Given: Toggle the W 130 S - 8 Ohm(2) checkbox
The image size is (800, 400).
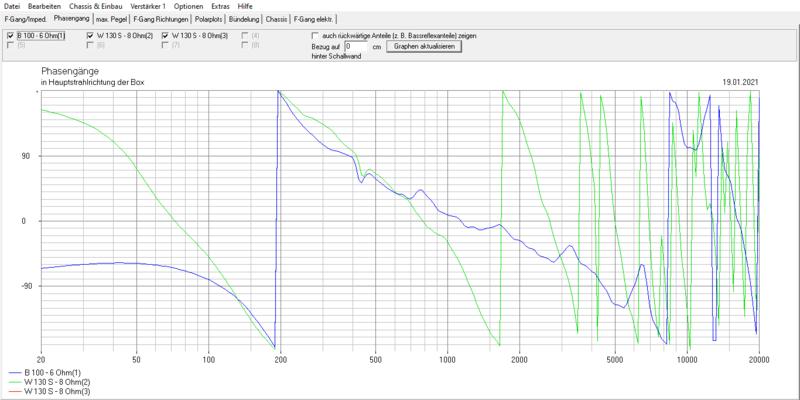Looking at the screenshot, I should point(90,35).
